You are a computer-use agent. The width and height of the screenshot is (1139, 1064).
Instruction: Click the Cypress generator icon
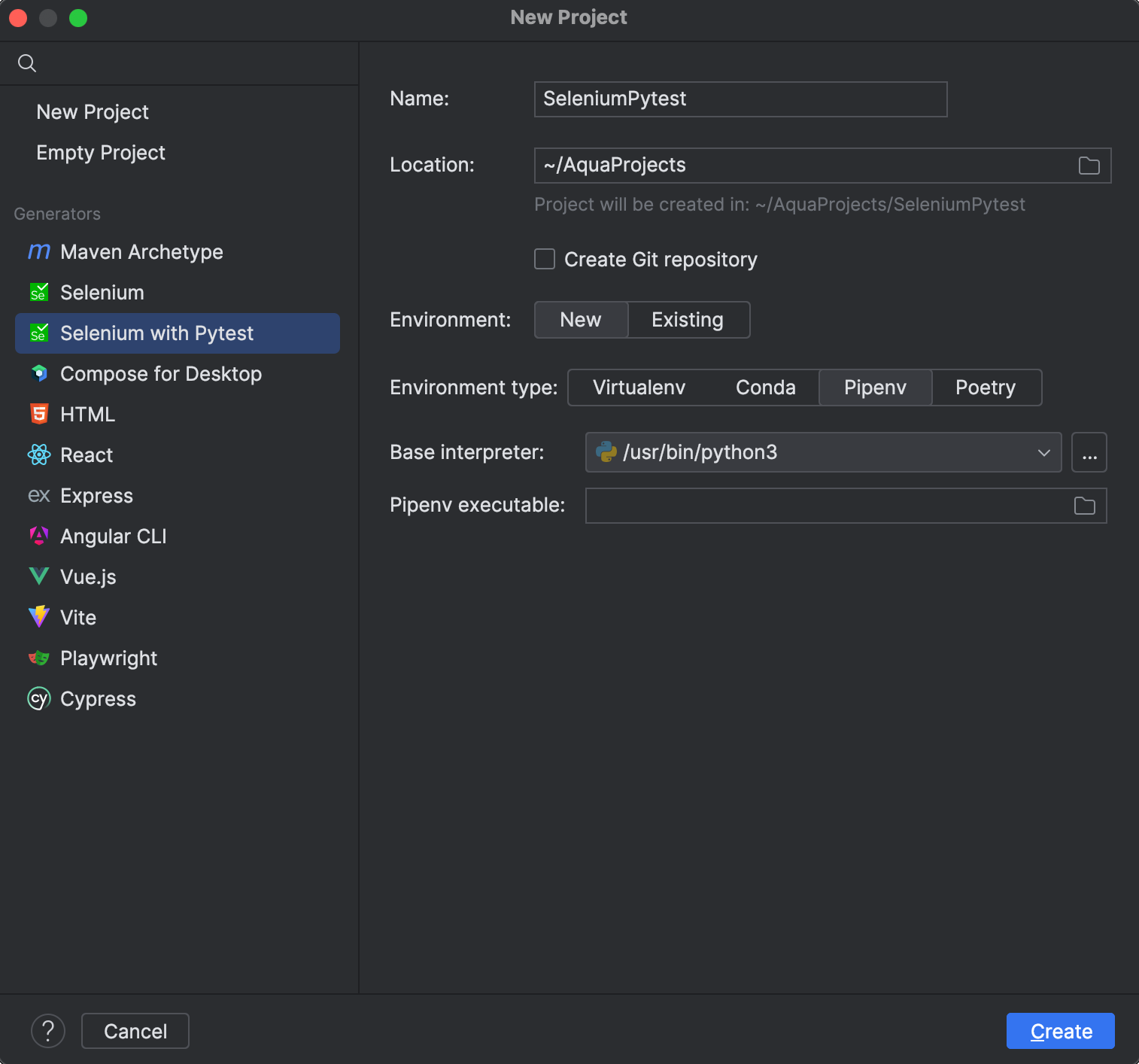[x=38, y=698]
